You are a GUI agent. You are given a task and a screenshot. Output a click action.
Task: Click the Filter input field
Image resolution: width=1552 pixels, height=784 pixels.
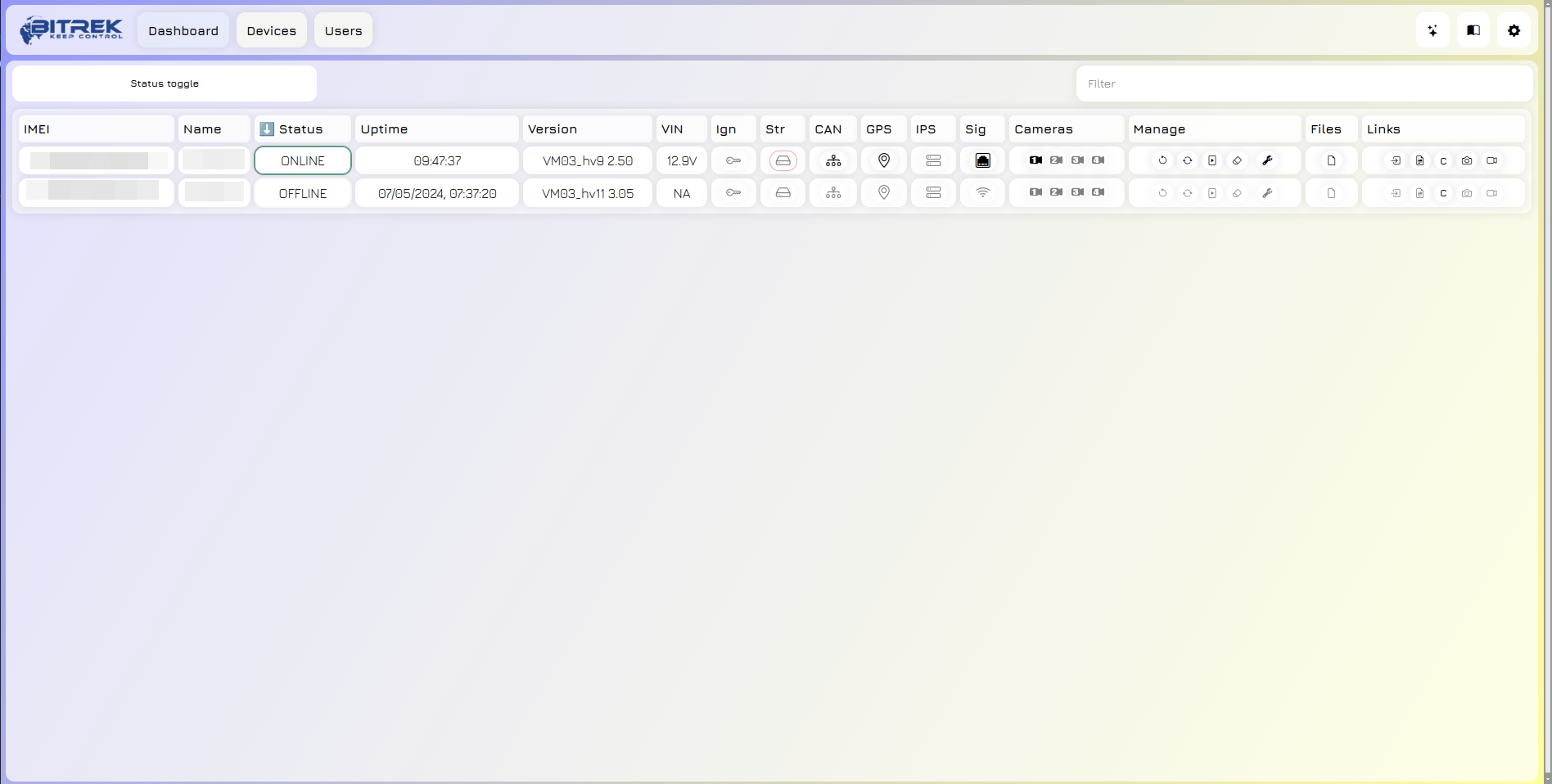point(1303,83)
